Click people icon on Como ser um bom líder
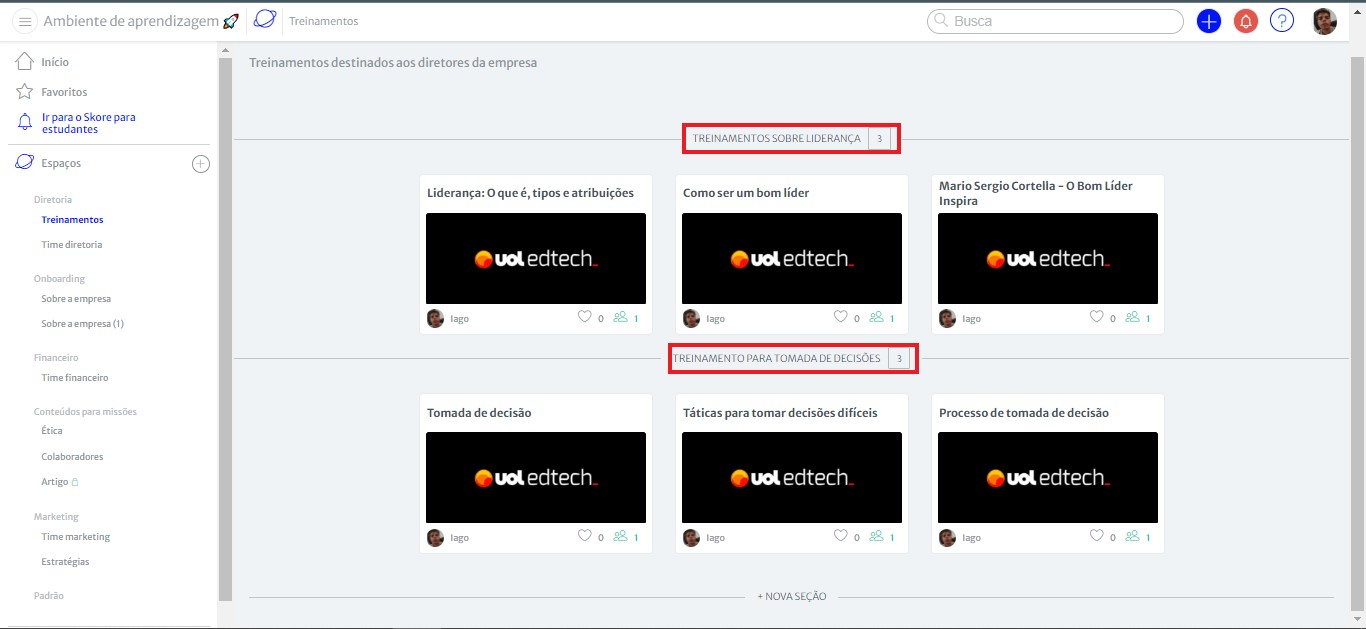 (x=877, y=317)
